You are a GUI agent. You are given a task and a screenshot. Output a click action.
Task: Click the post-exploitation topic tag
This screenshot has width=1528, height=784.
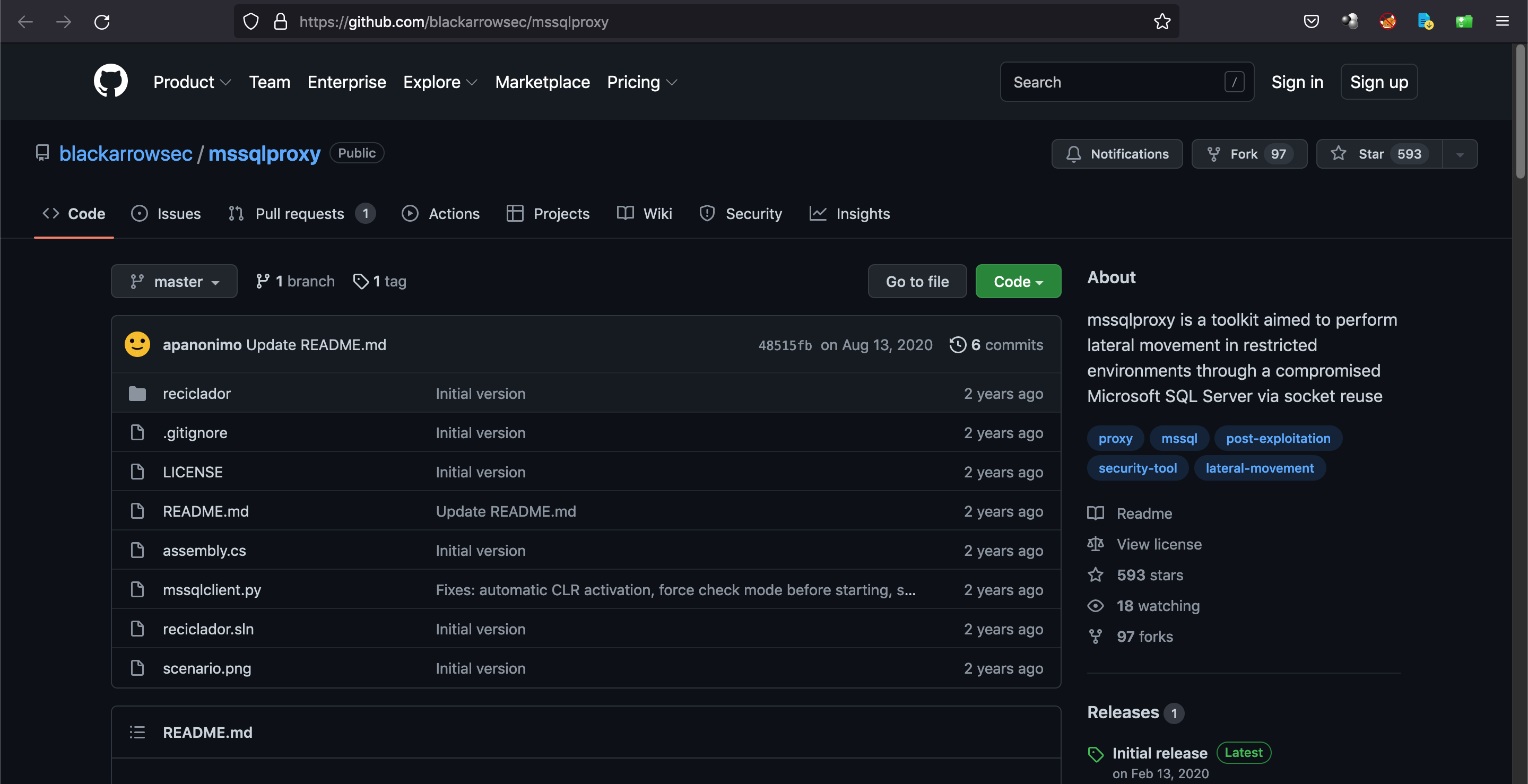[1278, 438]
